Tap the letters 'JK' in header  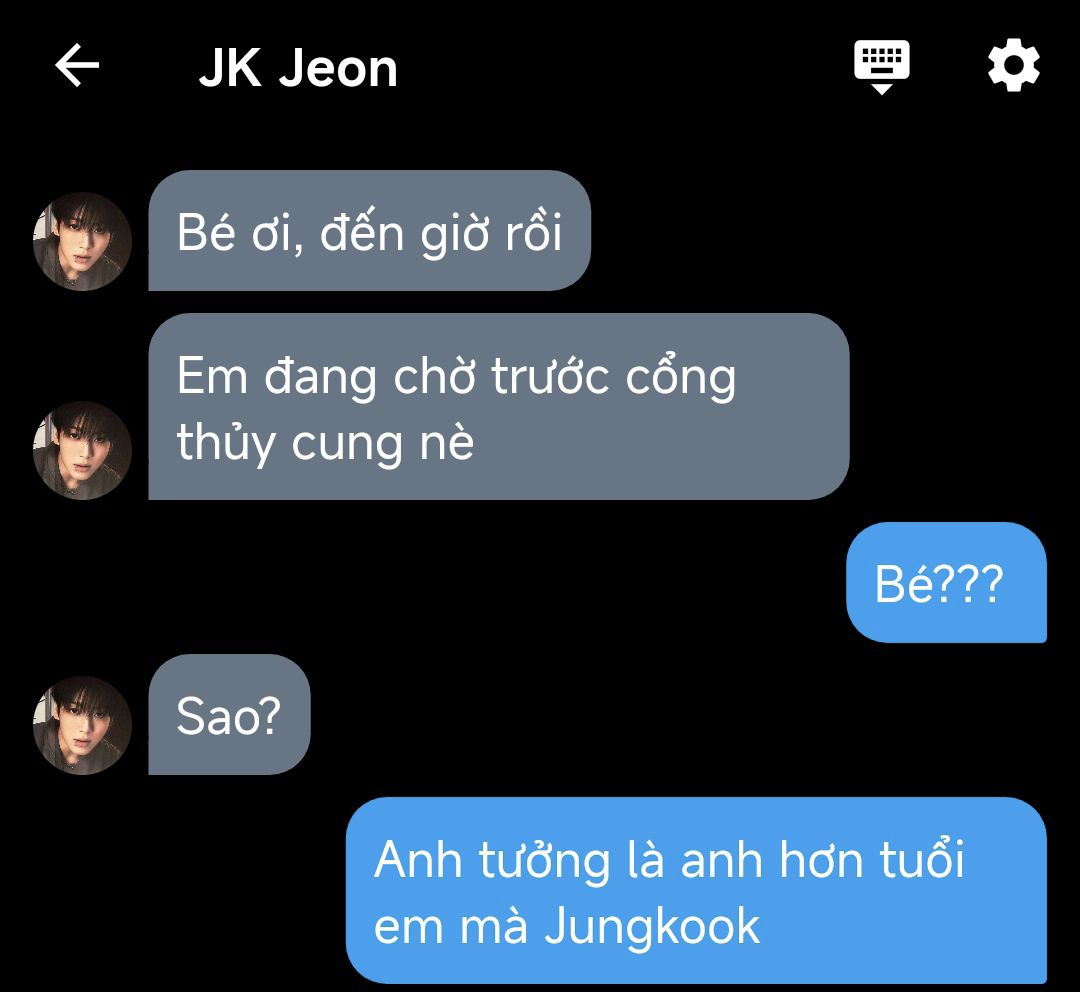(x=230, y=68)
